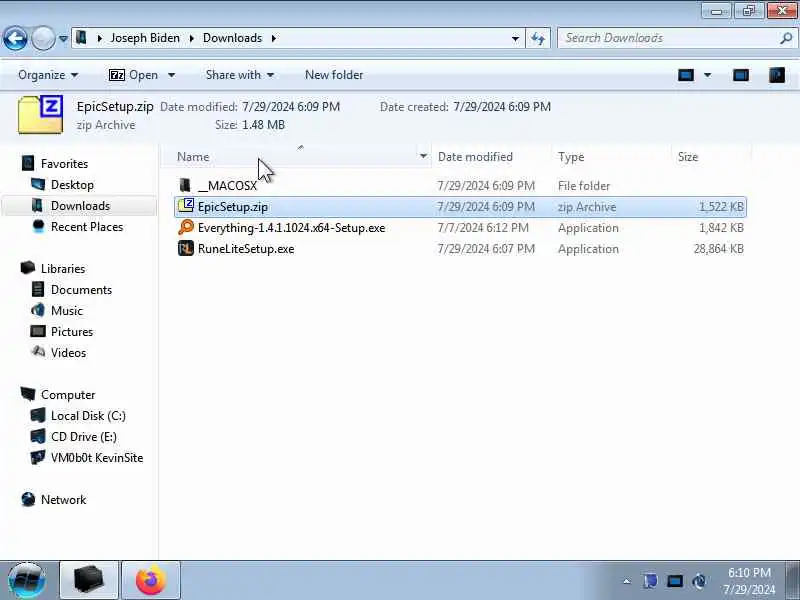
Task: Open Desktop in the navigation pane
Action: [72, 185]
